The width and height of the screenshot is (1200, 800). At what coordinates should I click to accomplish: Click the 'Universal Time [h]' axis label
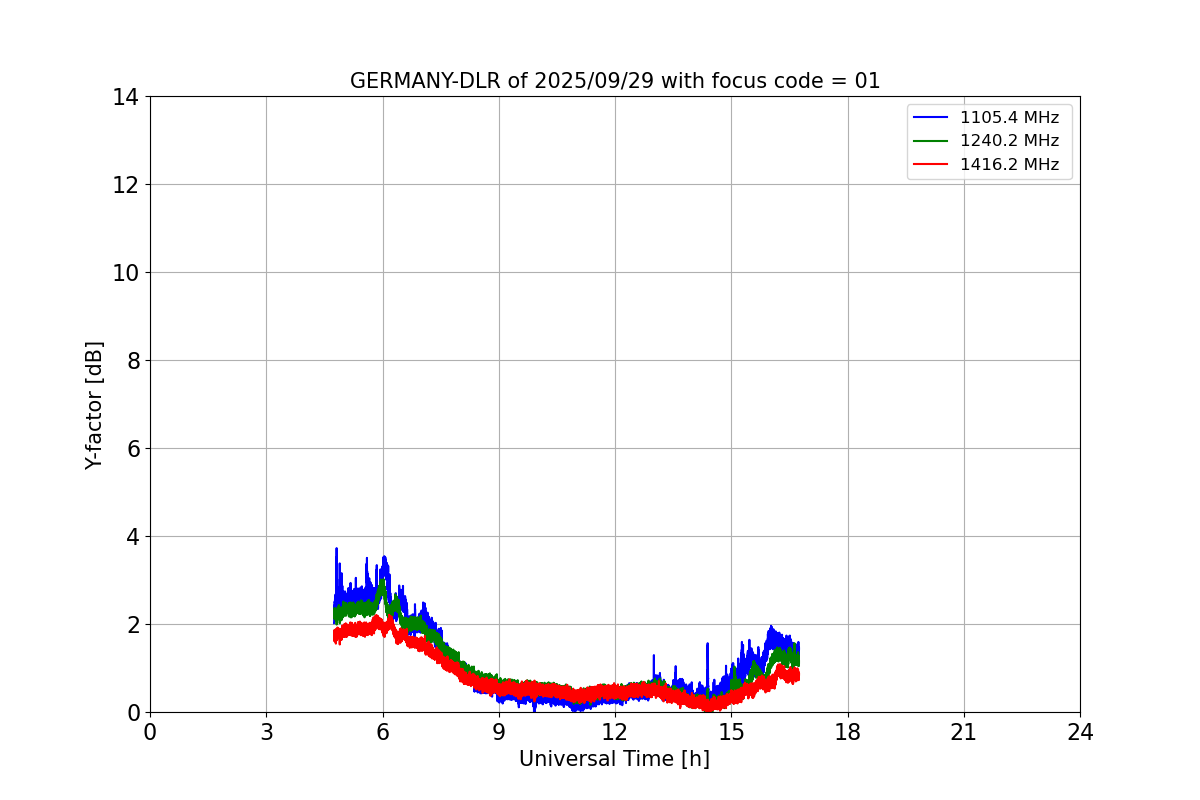[x=614, y=759]
